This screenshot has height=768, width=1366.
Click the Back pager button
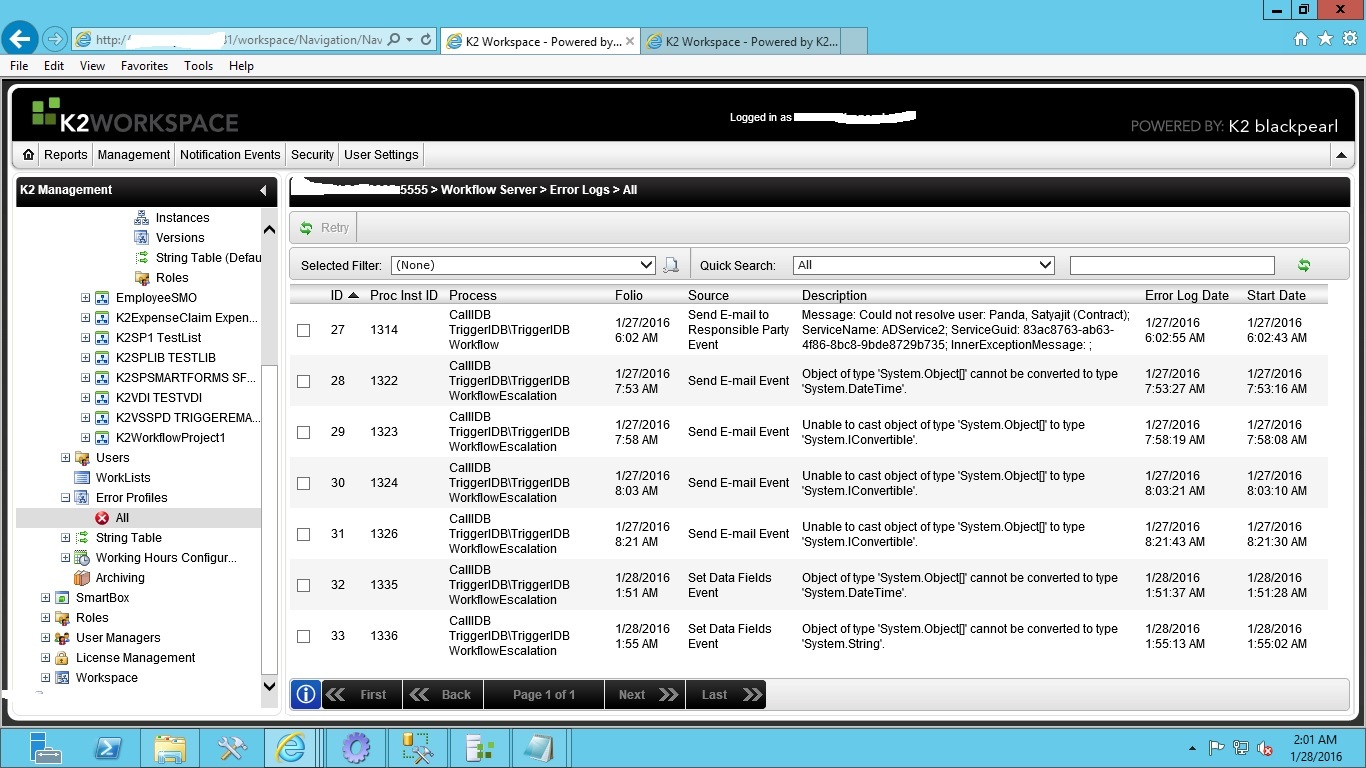click(443, 694)
